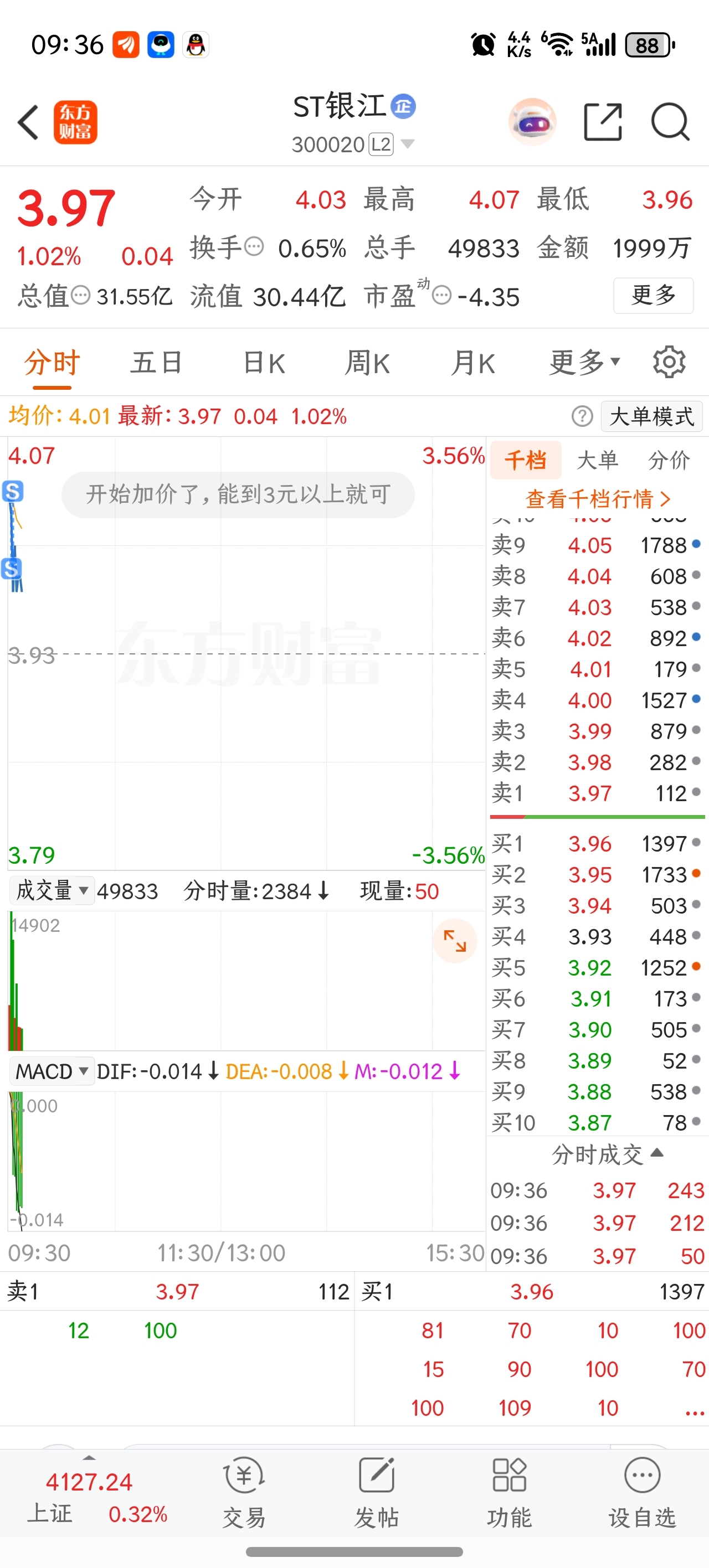The width and height of the screenshot is (709, 1568).
Task: Tap the blue enterprise badge next to ST银江
Action: (x=403, y=106)
